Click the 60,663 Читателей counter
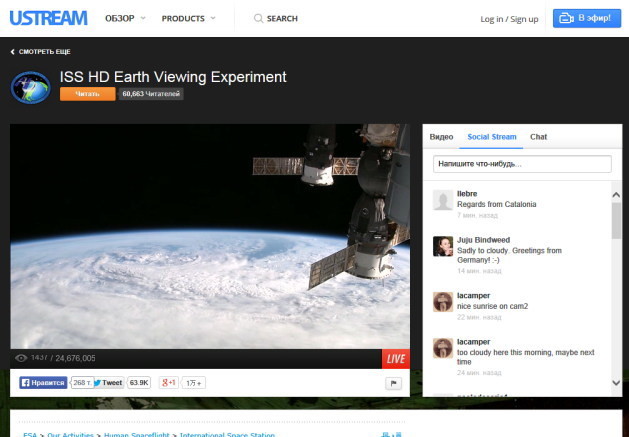 click(151, 94)
